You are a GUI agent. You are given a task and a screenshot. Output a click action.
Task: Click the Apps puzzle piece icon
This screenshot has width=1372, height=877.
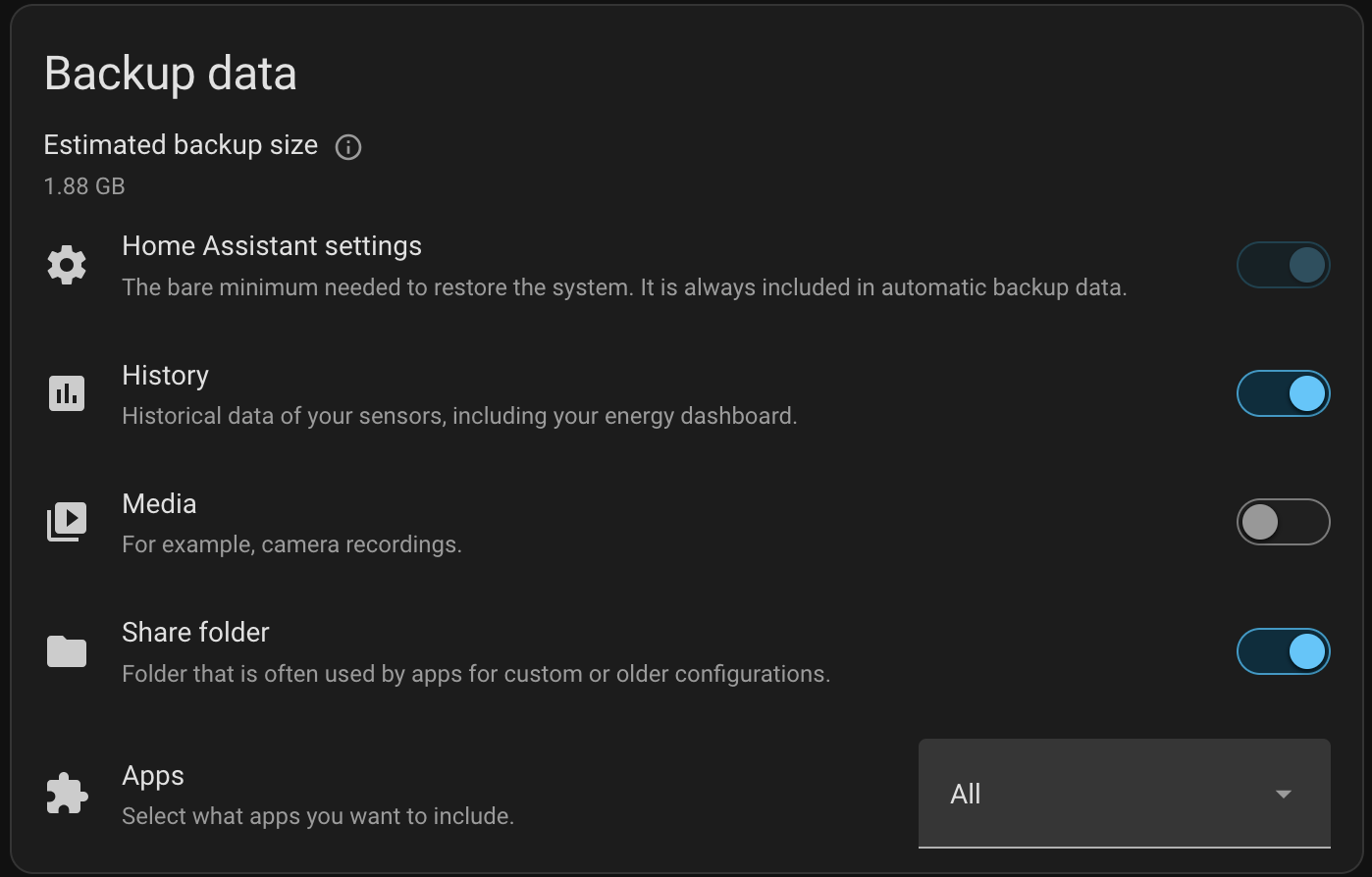(x=67, y=794)
